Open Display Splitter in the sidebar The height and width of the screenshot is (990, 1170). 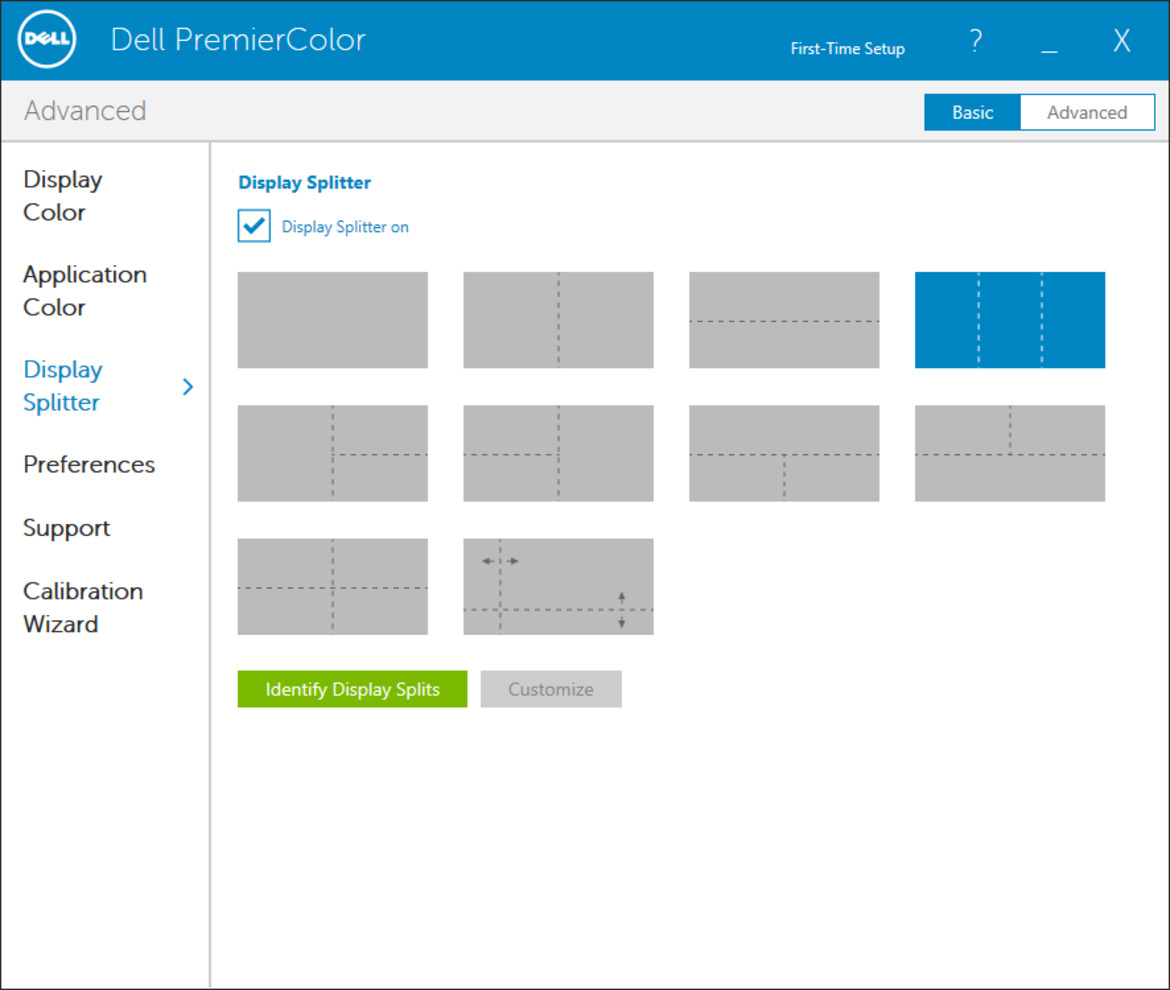click(x=63, y=386)
